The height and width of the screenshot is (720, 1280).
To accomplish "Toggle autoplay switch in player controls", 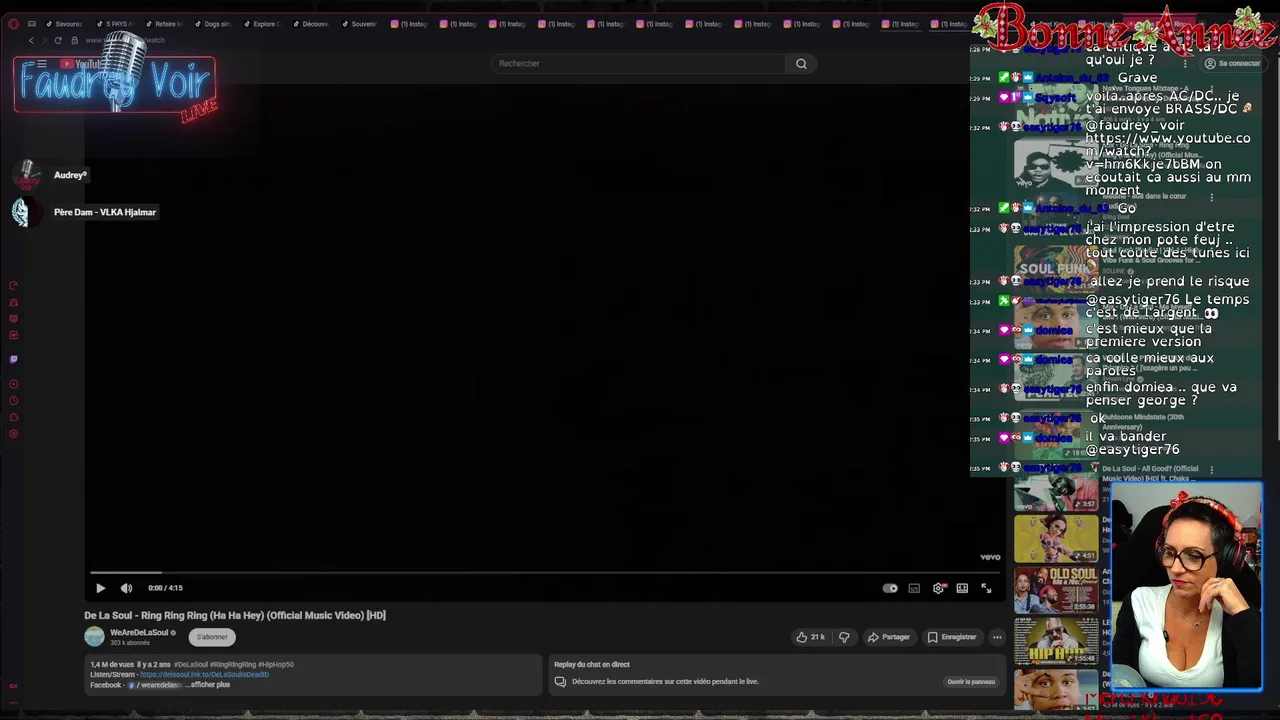I will (890, 588).
